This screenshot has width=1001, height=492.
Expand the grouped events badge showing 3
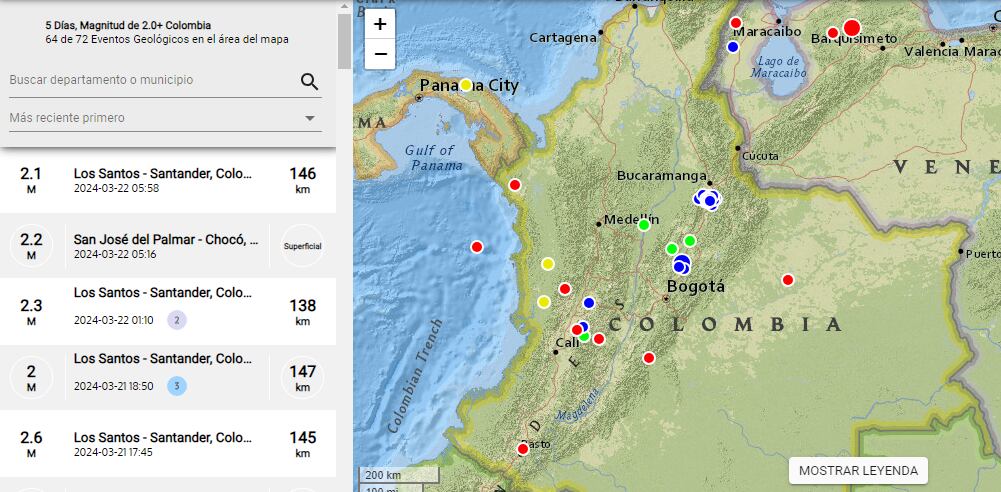click(x=177, y=386)
